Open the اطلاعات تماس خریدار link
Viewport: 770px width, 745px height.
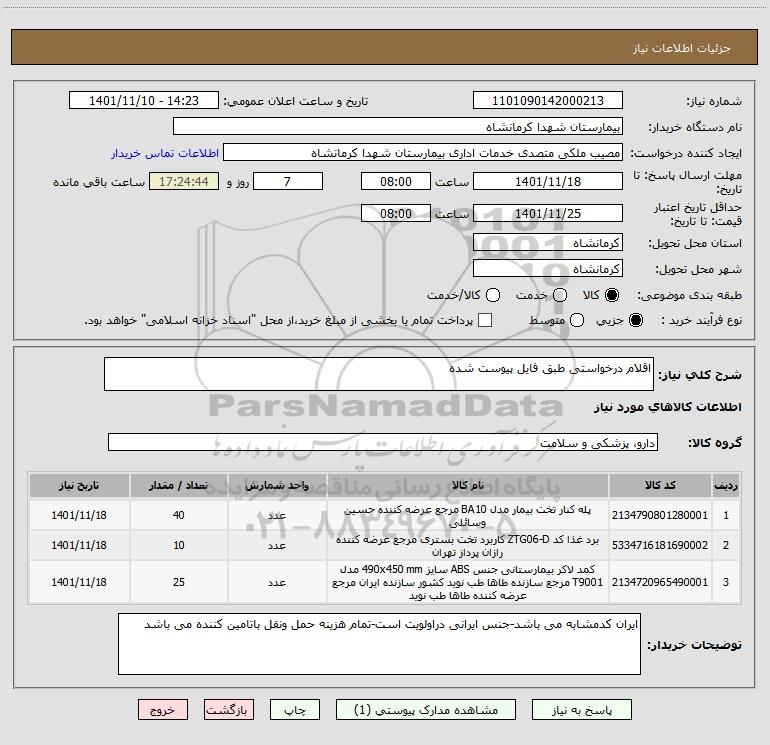point(165,153)
